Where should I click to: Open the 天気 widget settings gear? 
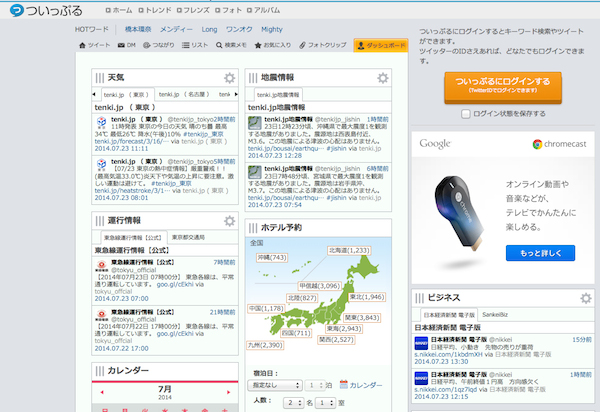229,78
